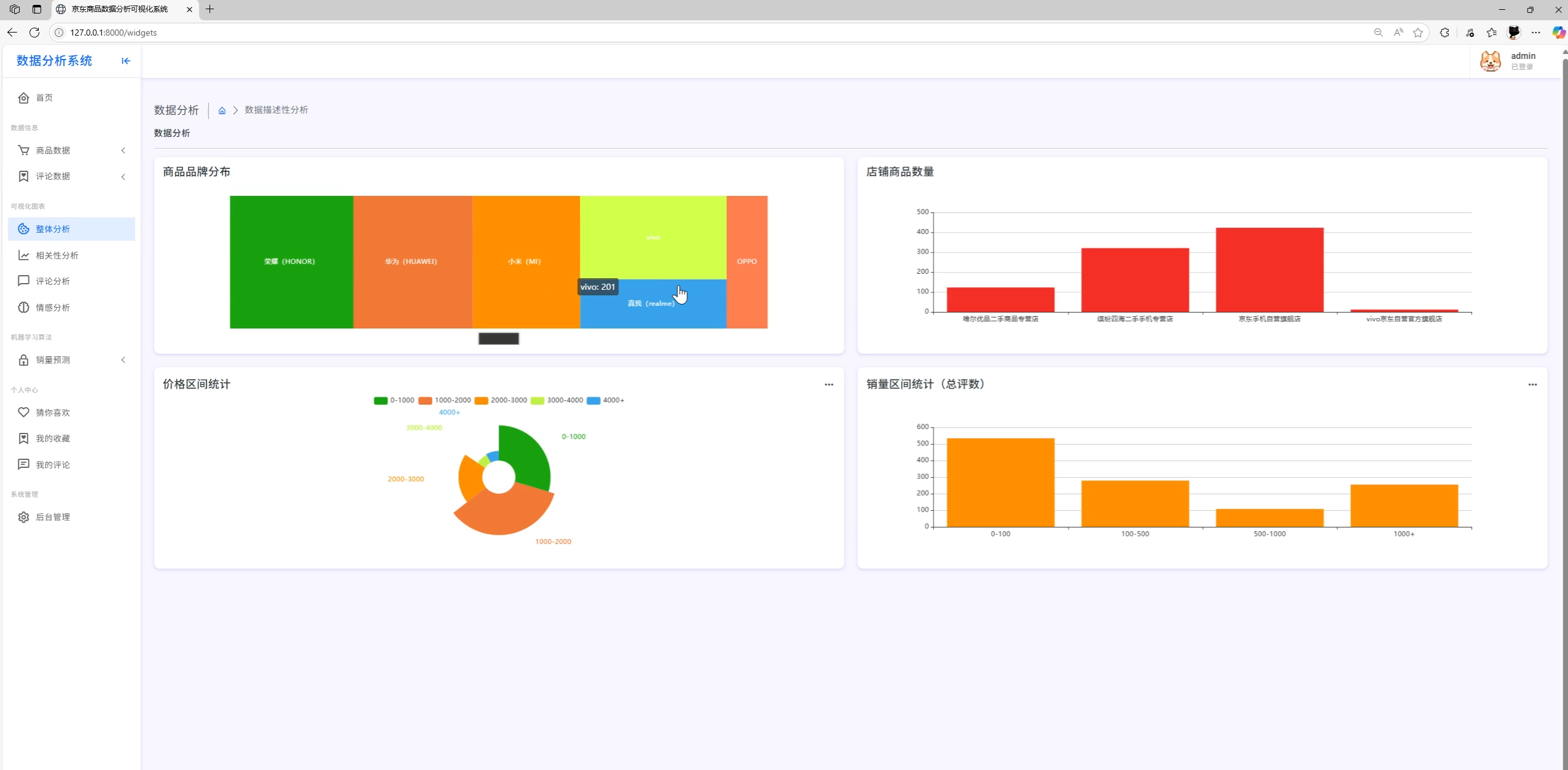Click the 情感分析 half-circle icon
The width and height of the screenshot is (1568, 770).
point(23,308)
